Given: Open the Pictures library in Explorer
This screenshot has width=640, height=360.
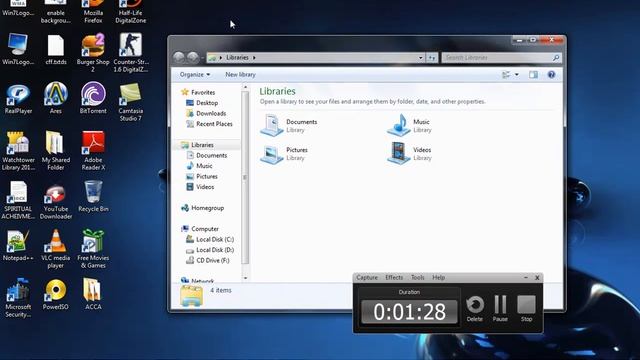Looking at the screenshot, I should 285,153.
